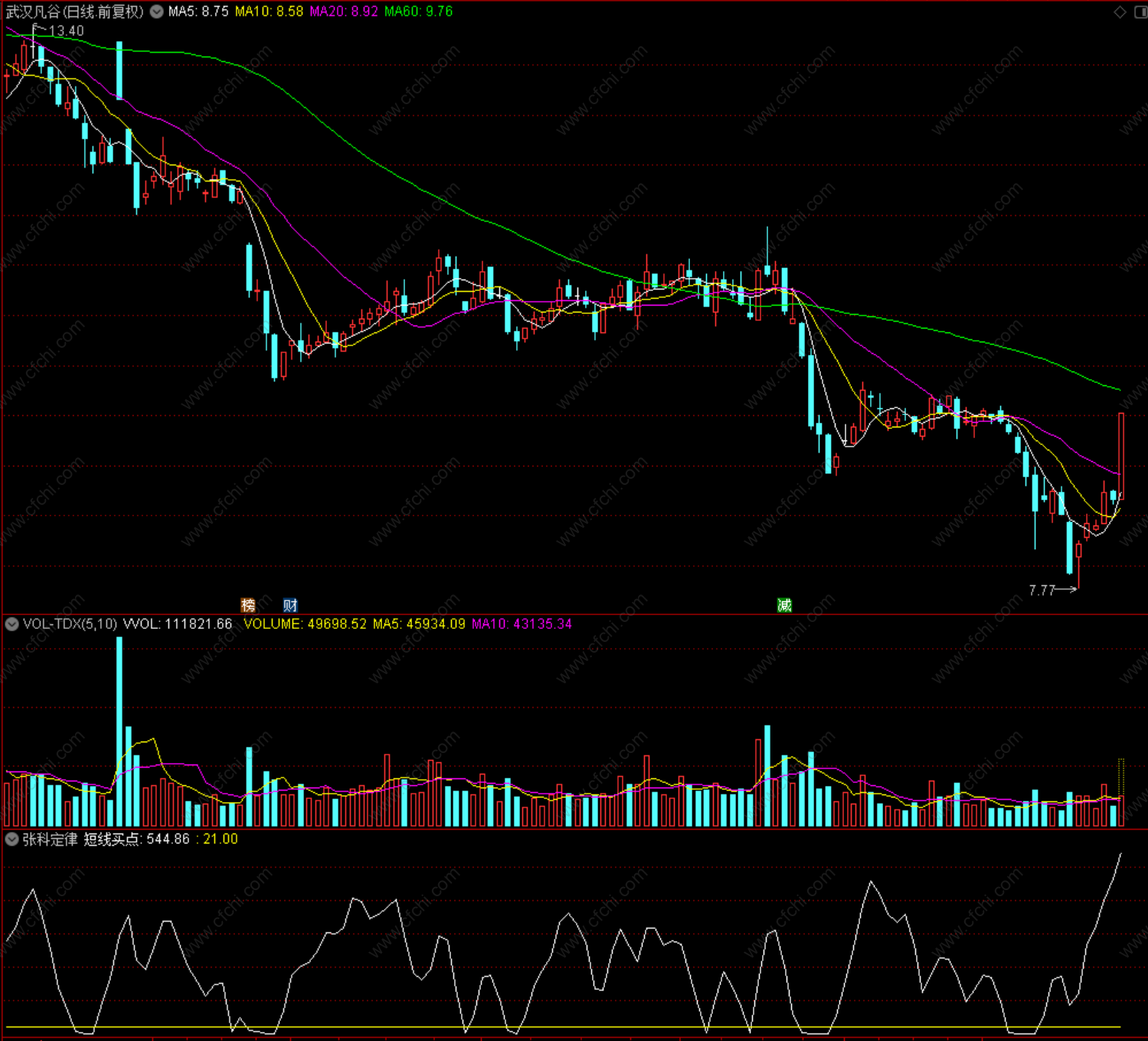Click the MA10: 8.58 label

pyautogui.click(x=269, y=11)
